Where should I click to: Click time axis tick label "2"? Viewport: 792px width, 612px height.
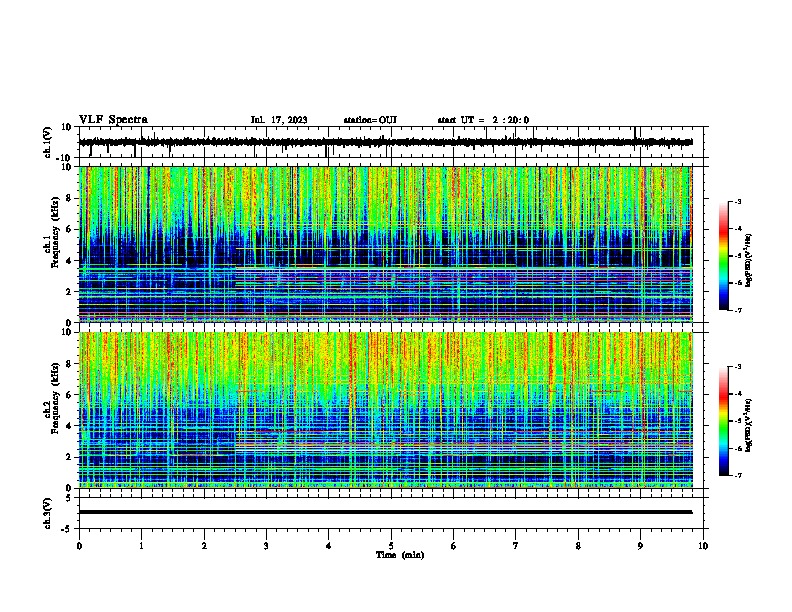pos(204,546)
